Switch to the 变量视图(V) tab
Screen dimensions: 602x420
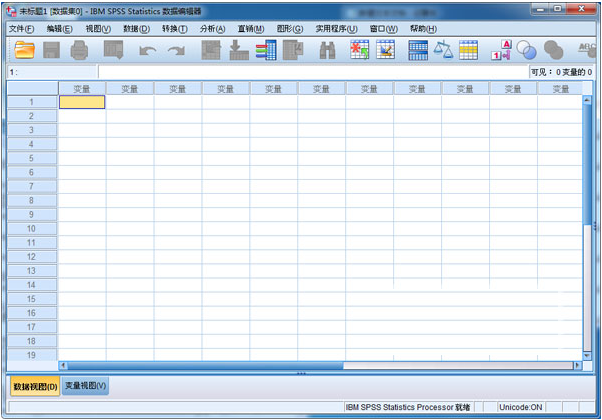pyautogui.click(x=85, y=385)
